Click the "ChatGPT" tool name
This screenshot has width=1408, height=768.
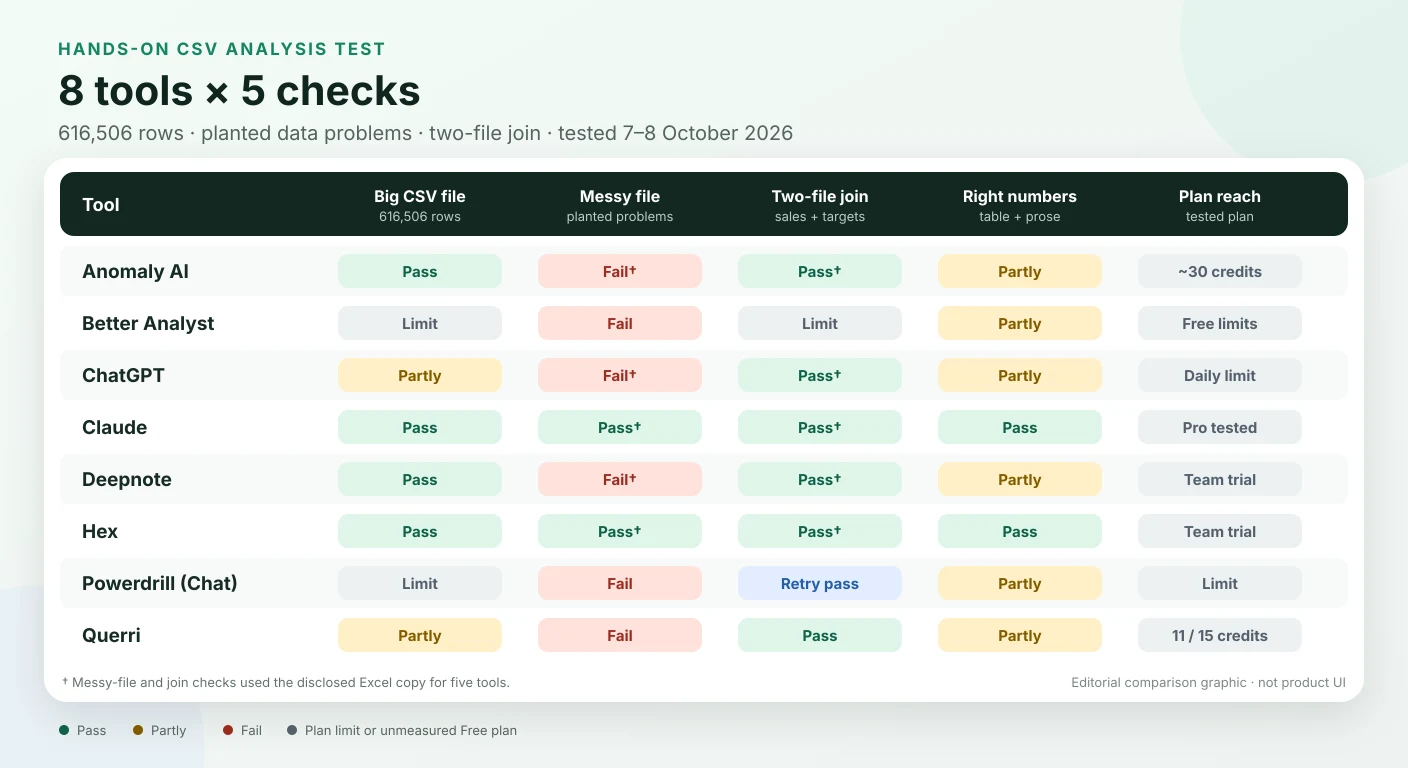pyautogui.click(x=123, y=376)
